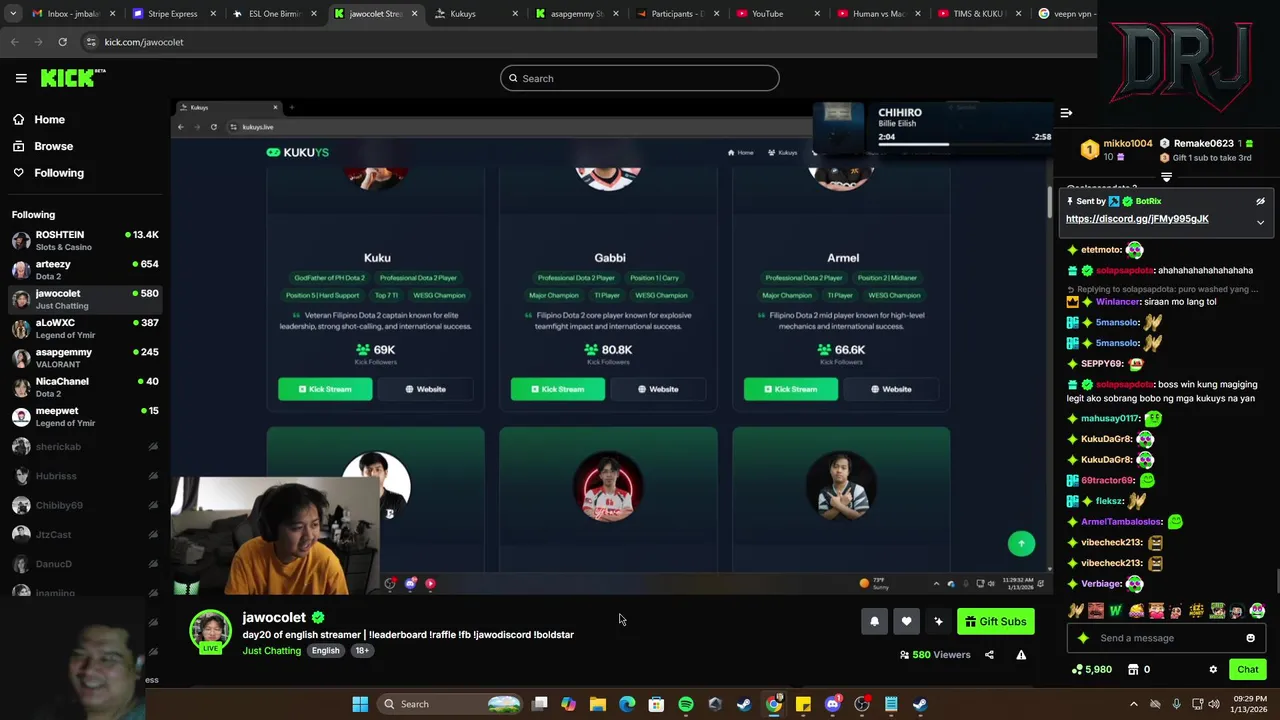The width and height of the screenshot is (1280, 720).
Task: Click the English language tag
Action: [325, 651]
